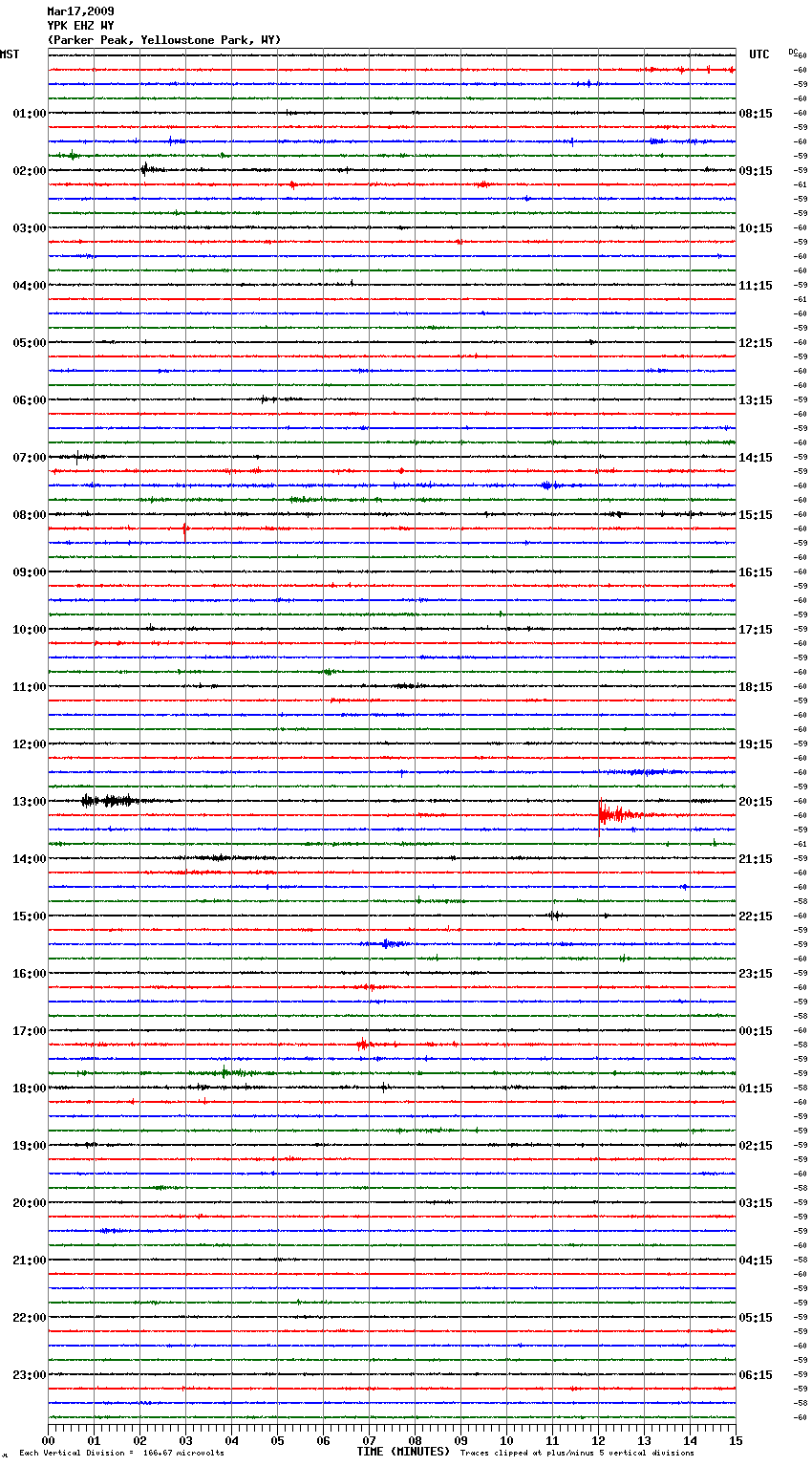Viewport: 812px width, 1466px height.
Task: Click the 05:15 UTC time label
Action: coord(756,1318)
